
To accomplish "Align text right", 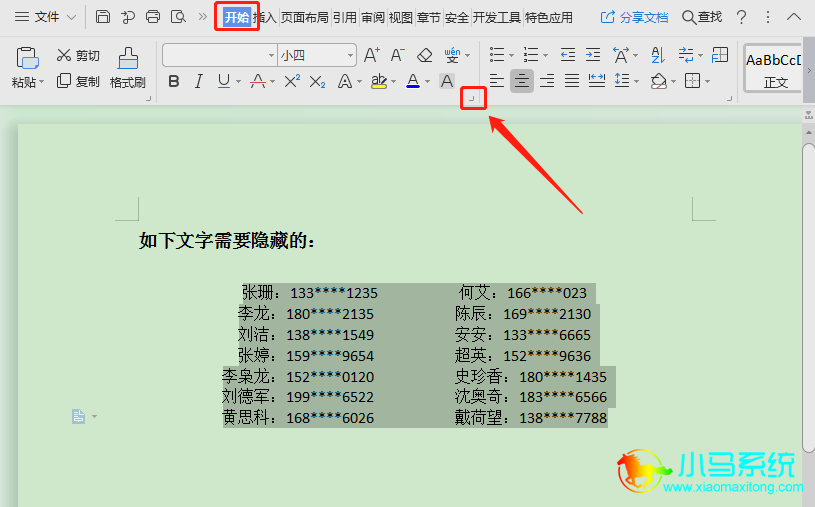I will click(x=547, y=81).
